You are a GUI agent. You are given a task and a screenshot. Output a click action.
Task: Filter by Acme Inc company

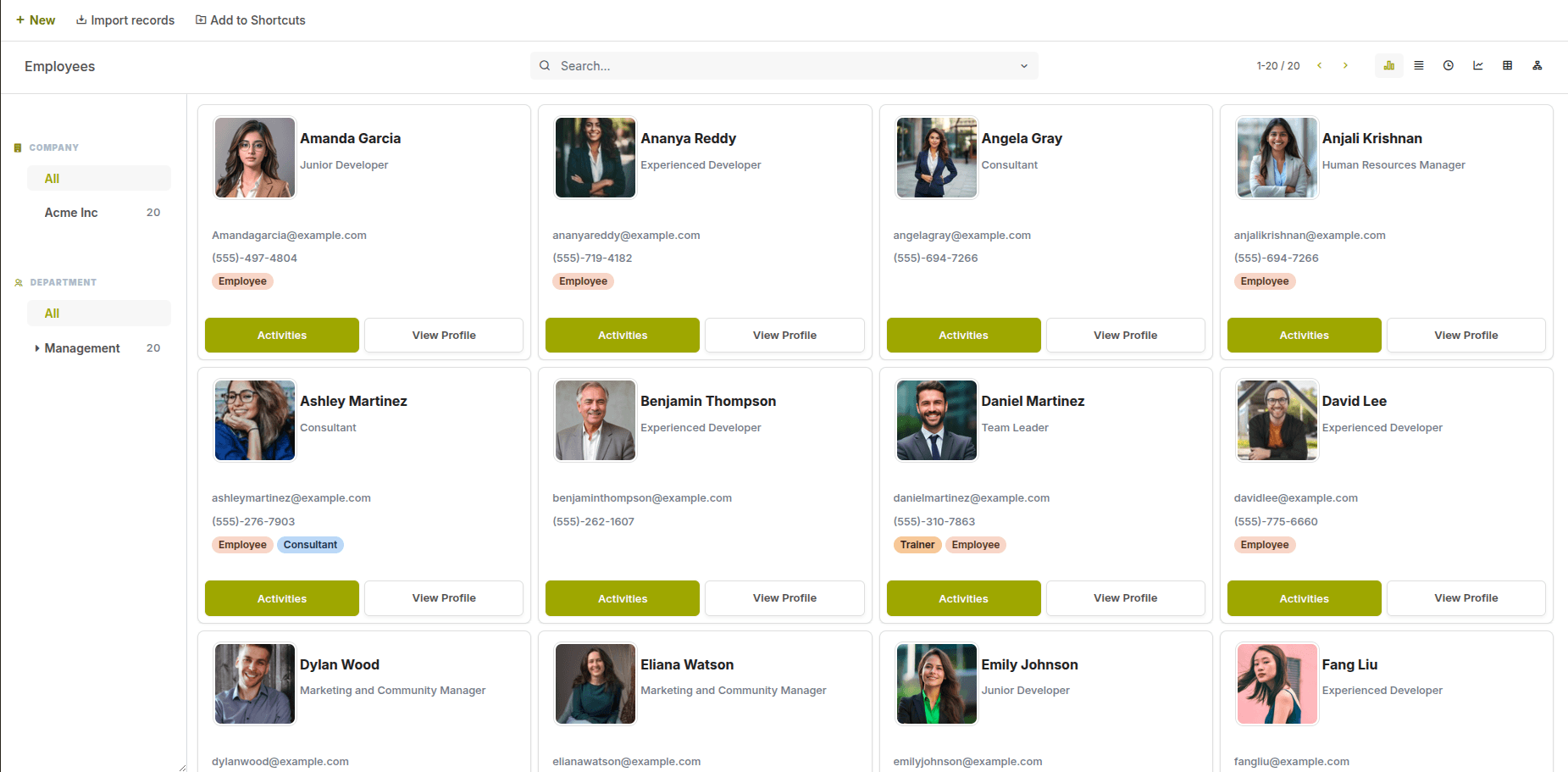pos(71,213)
